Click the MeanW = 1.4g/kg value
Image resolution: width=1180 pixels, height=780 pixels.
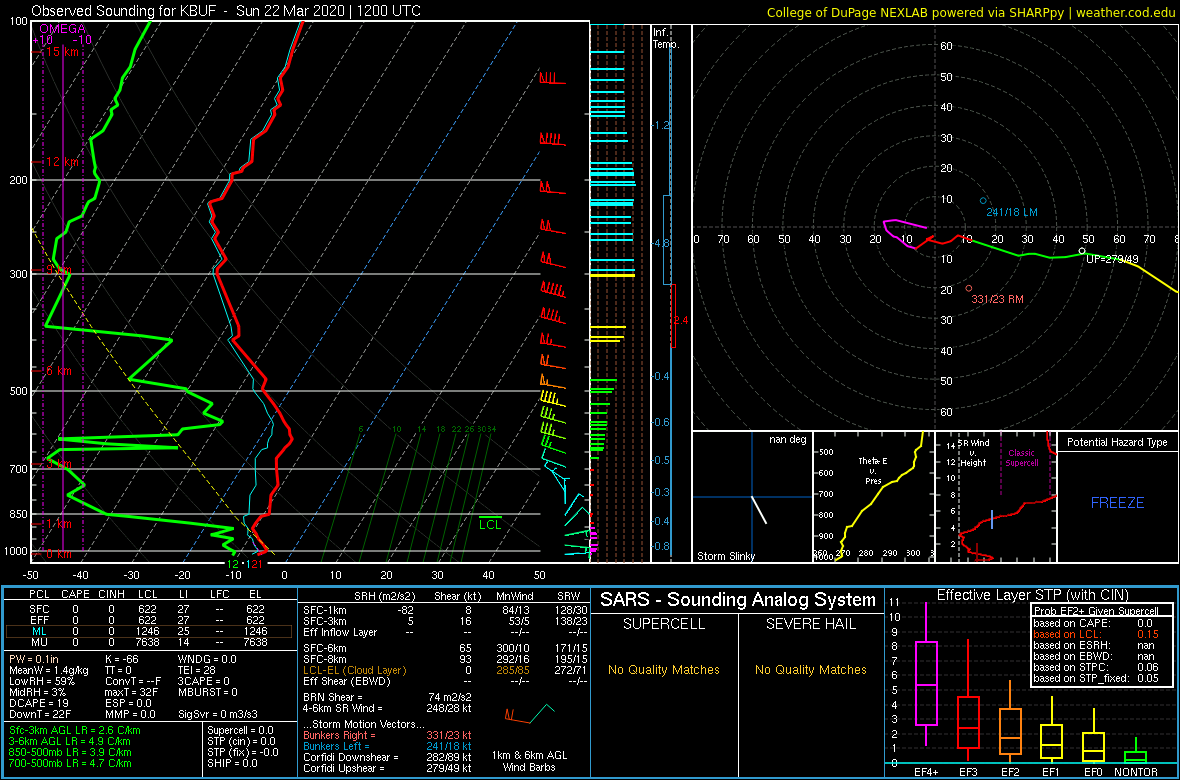pos(50,671)
